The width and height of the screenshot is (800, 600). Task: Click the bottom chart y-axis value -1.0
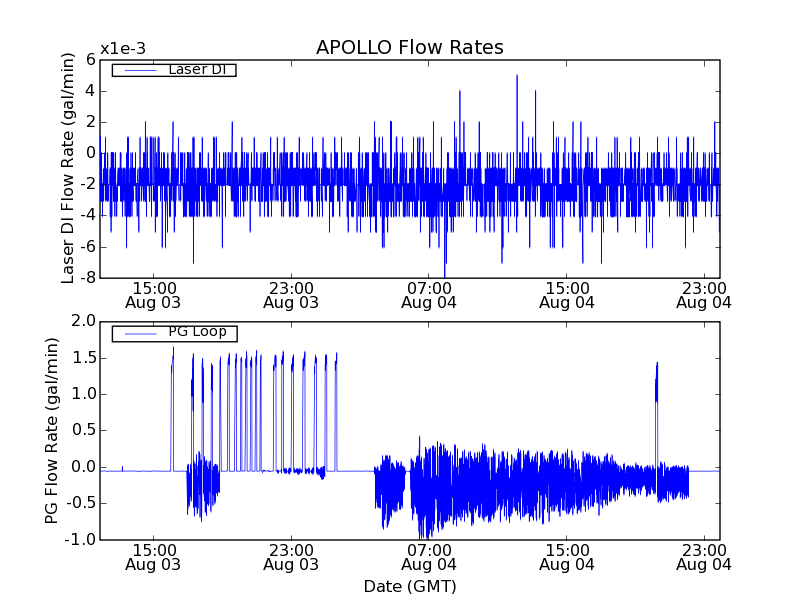click(81, 539)
